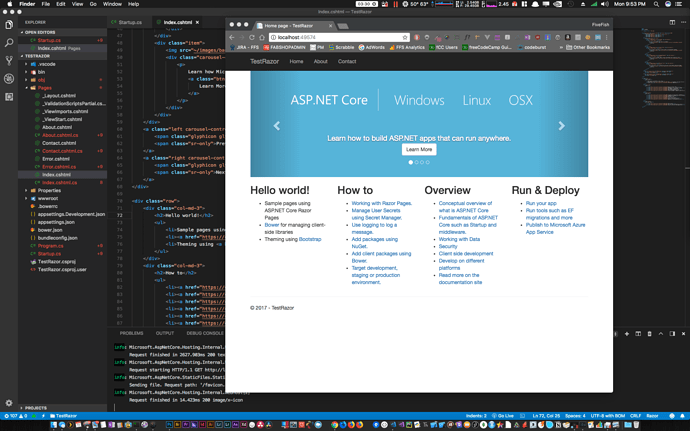690x431 pixels.
Task: Bookmark this page with the star icon
Action: click(405, 37)
